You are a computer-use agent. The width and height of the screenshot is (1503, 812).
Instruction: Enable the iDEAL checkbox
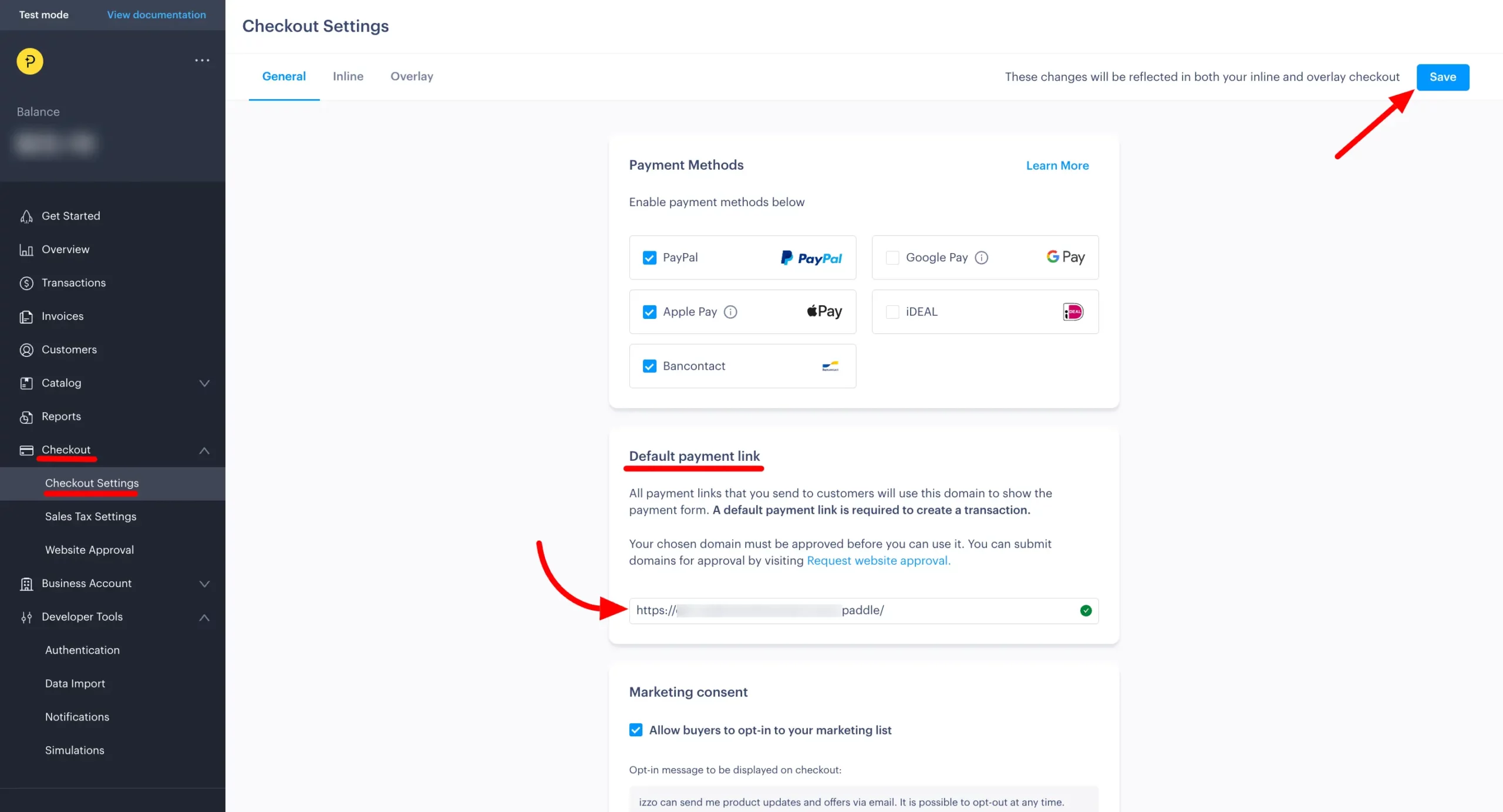point(892,312)
